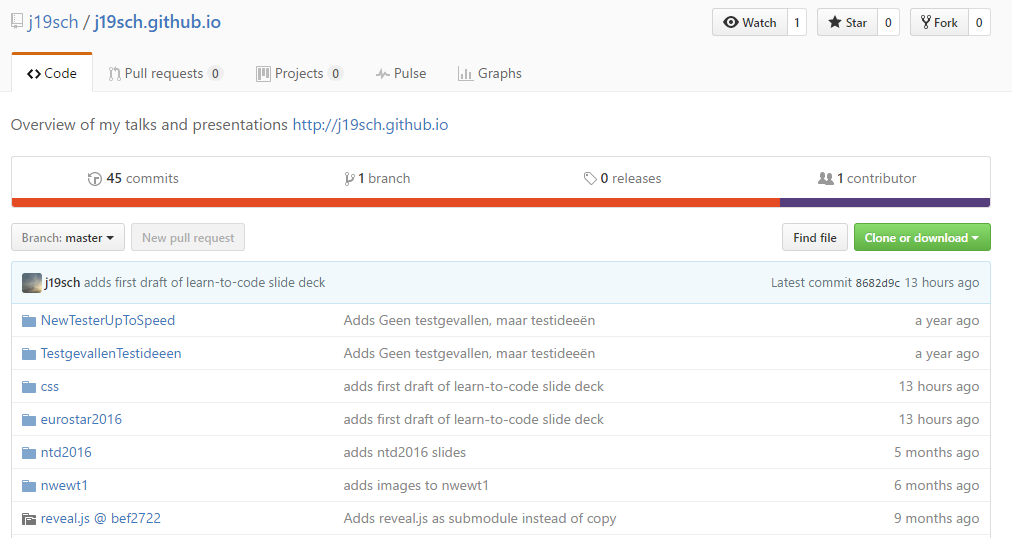Switch to the Code tab

pos(52,74)
